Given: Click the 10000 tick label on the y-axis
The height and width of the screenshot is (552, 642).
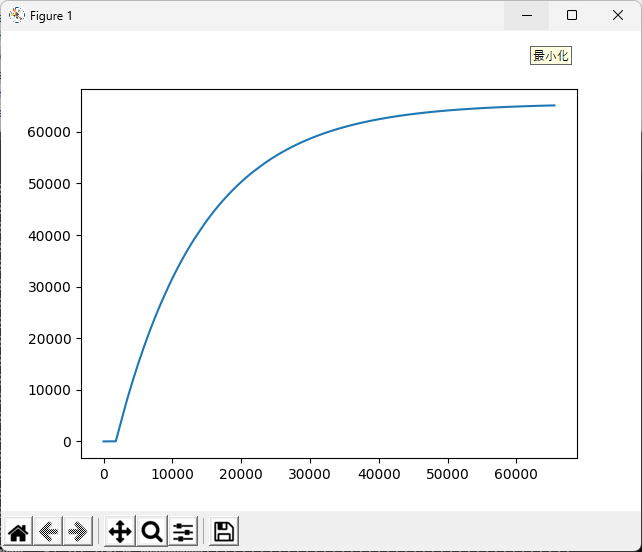Looking at the screenshot, I should 49,390.
